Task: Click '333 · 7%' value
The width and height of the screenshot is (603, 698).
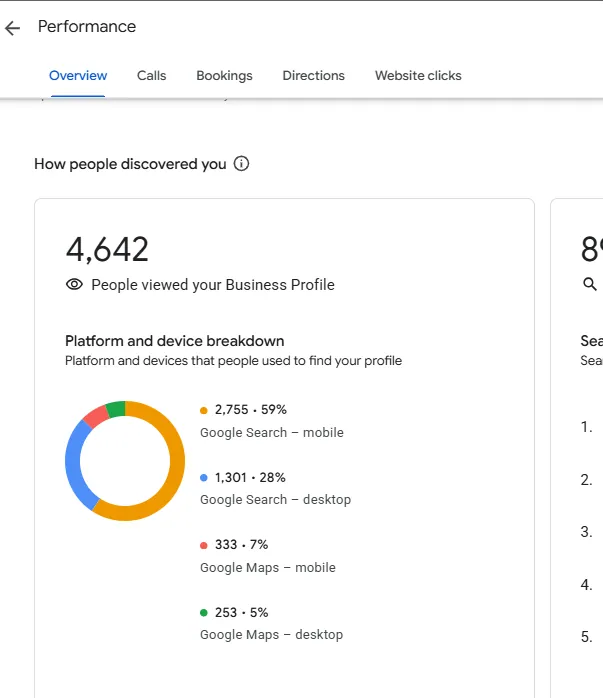Action: 241,544
